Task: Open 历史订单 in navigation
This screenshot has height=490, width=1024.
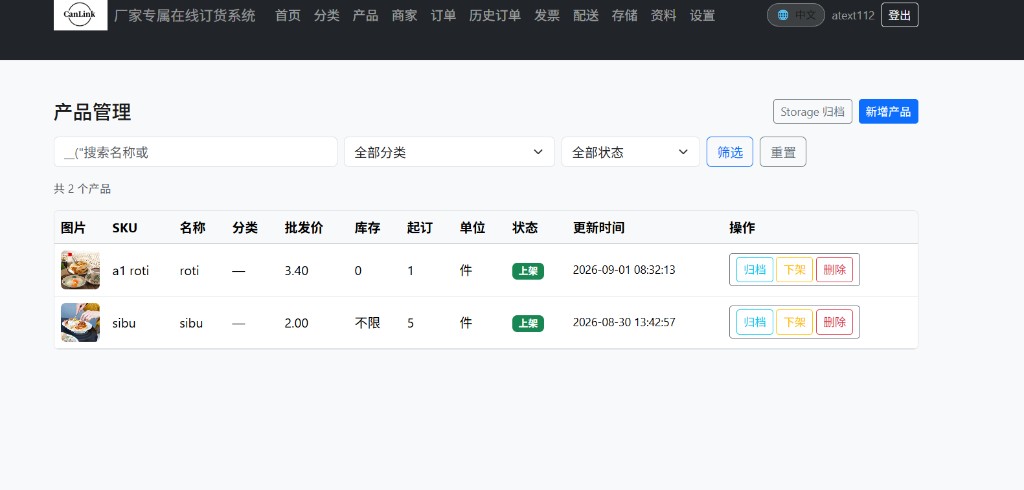Action: tap(494, 16)
